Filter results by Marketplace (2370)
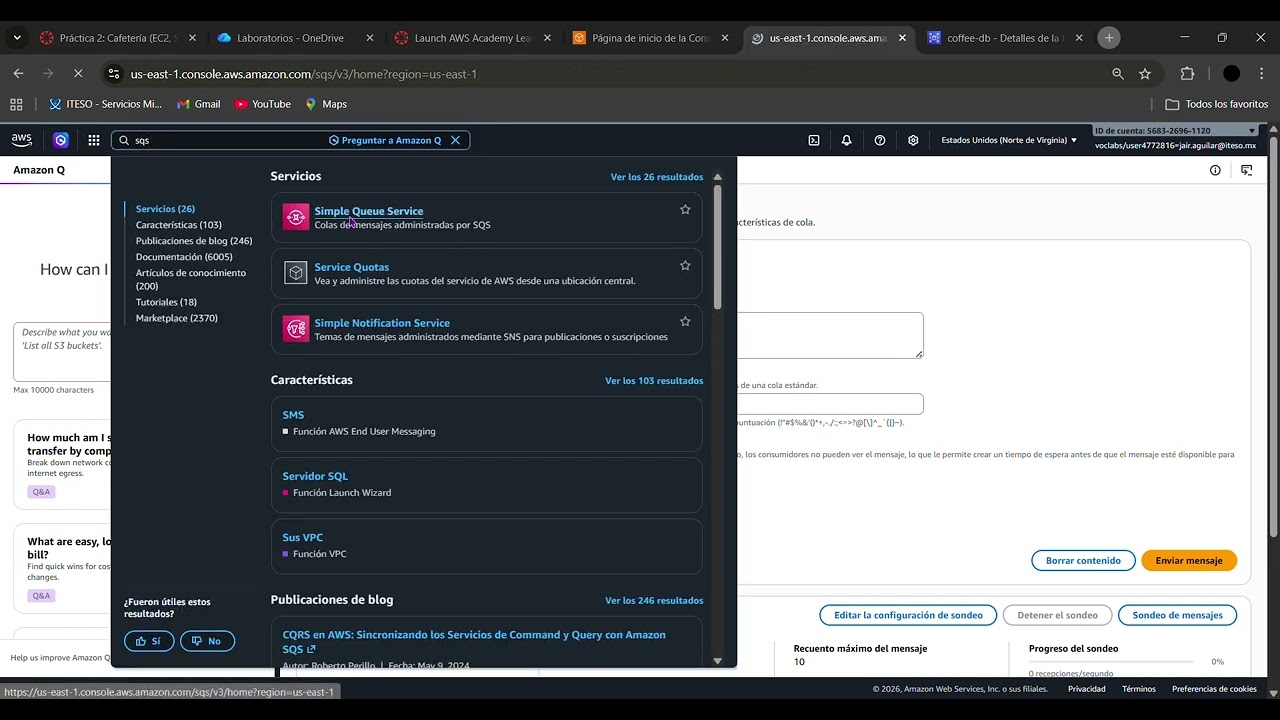This screenshot has width=1280, height=720. click(x=177, y=318)
